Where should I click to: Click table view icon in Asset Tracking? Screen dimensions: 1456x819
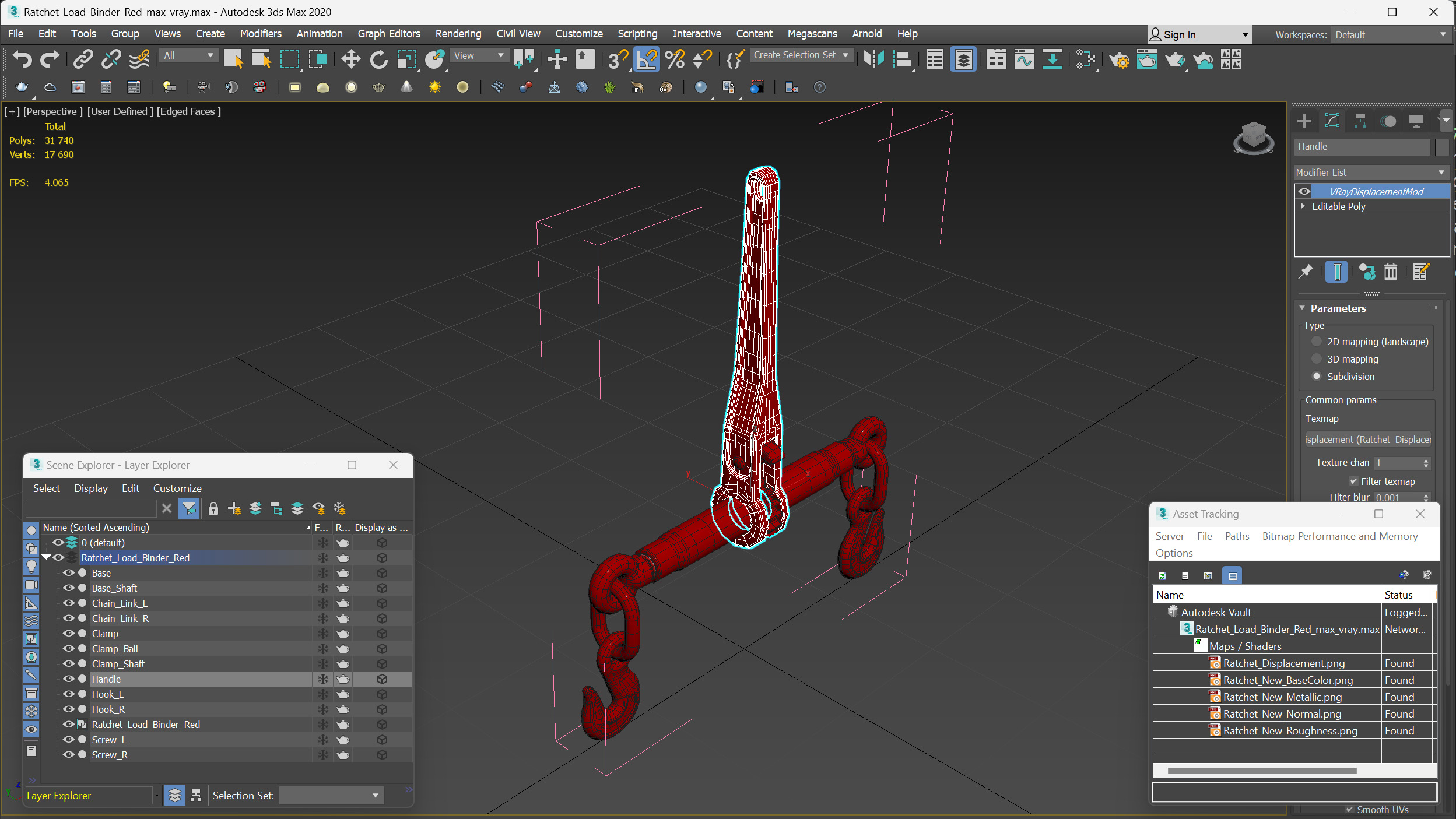coord(1232,576)
